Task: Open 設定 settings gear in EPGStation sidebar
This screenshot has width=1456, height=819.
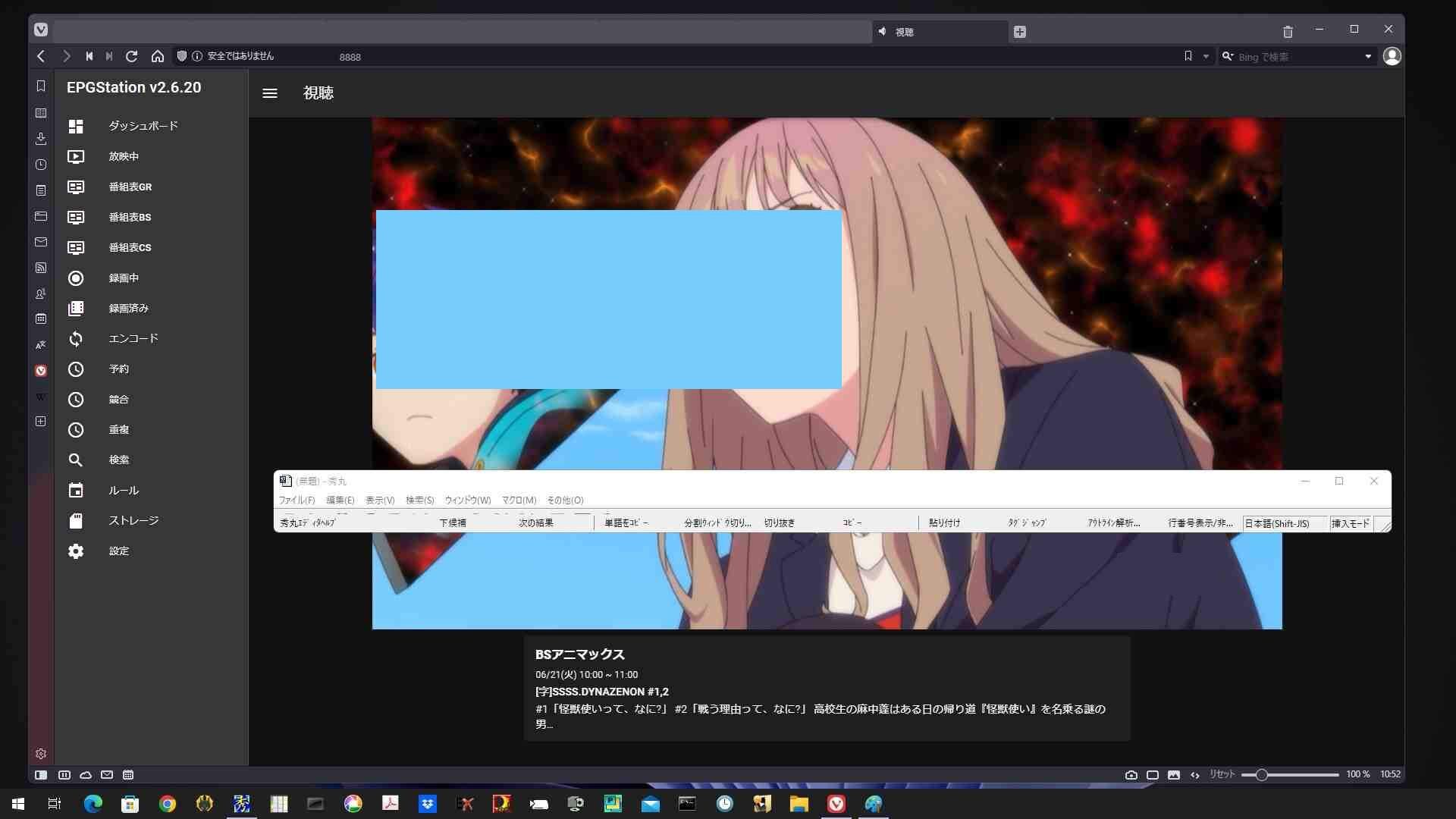Action: coord(76,551)
